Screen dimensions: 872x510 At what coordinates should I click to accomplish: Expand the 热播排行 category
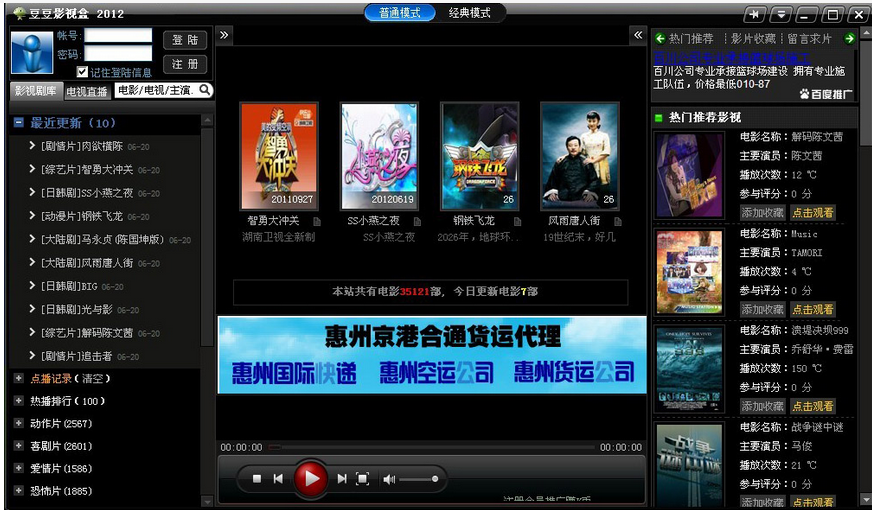(19, 400)
